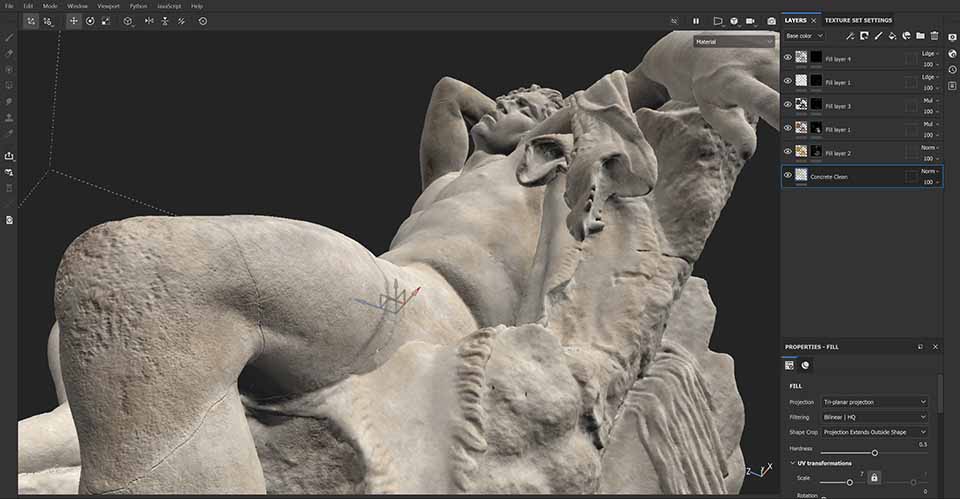
Task: Open the material properties tab icon
Action: [x=805, y=366]
